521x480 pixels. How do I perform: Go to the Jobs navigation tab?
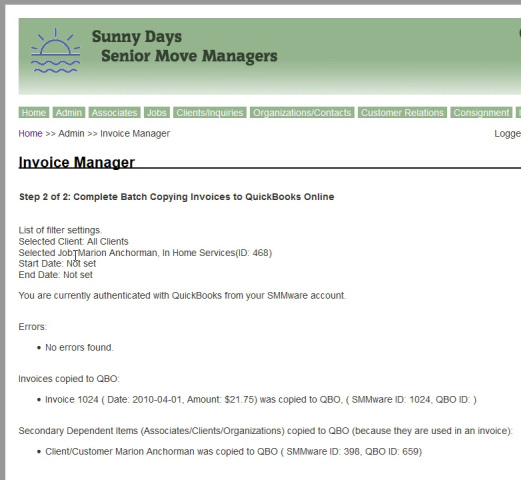pos(157,113)
